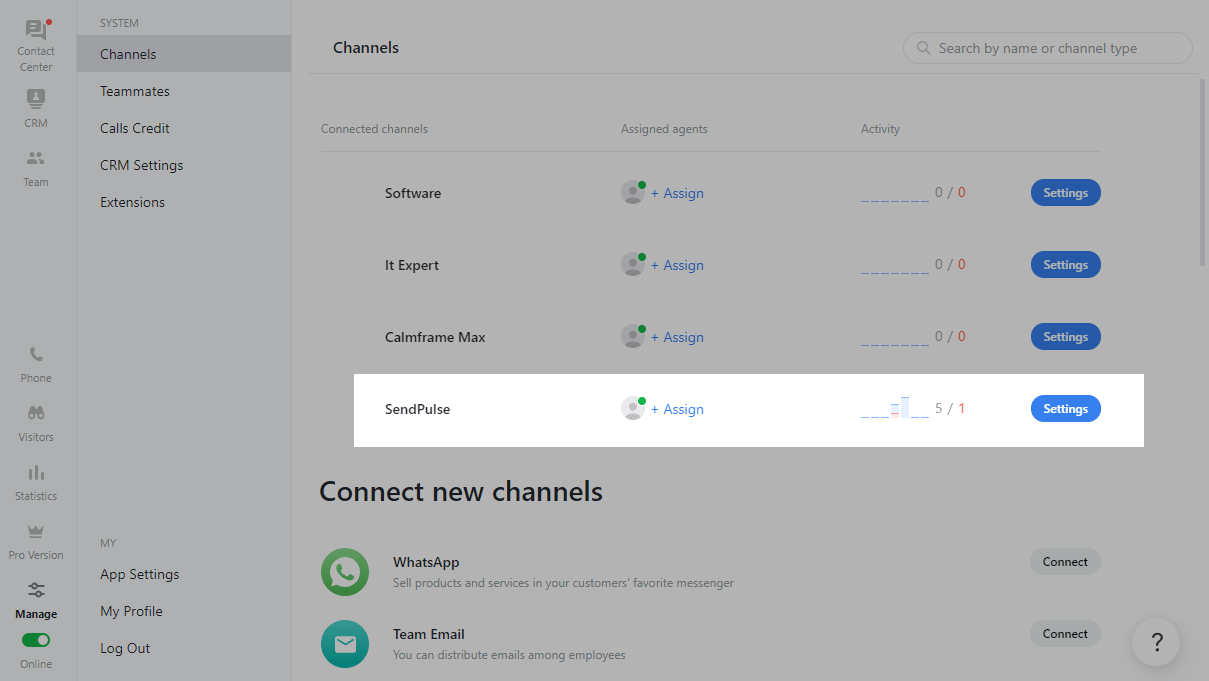Go to CRM Settings
The height and width of the screenshot is (681, 1209).
pyautogui.click(x=142, y=165)
